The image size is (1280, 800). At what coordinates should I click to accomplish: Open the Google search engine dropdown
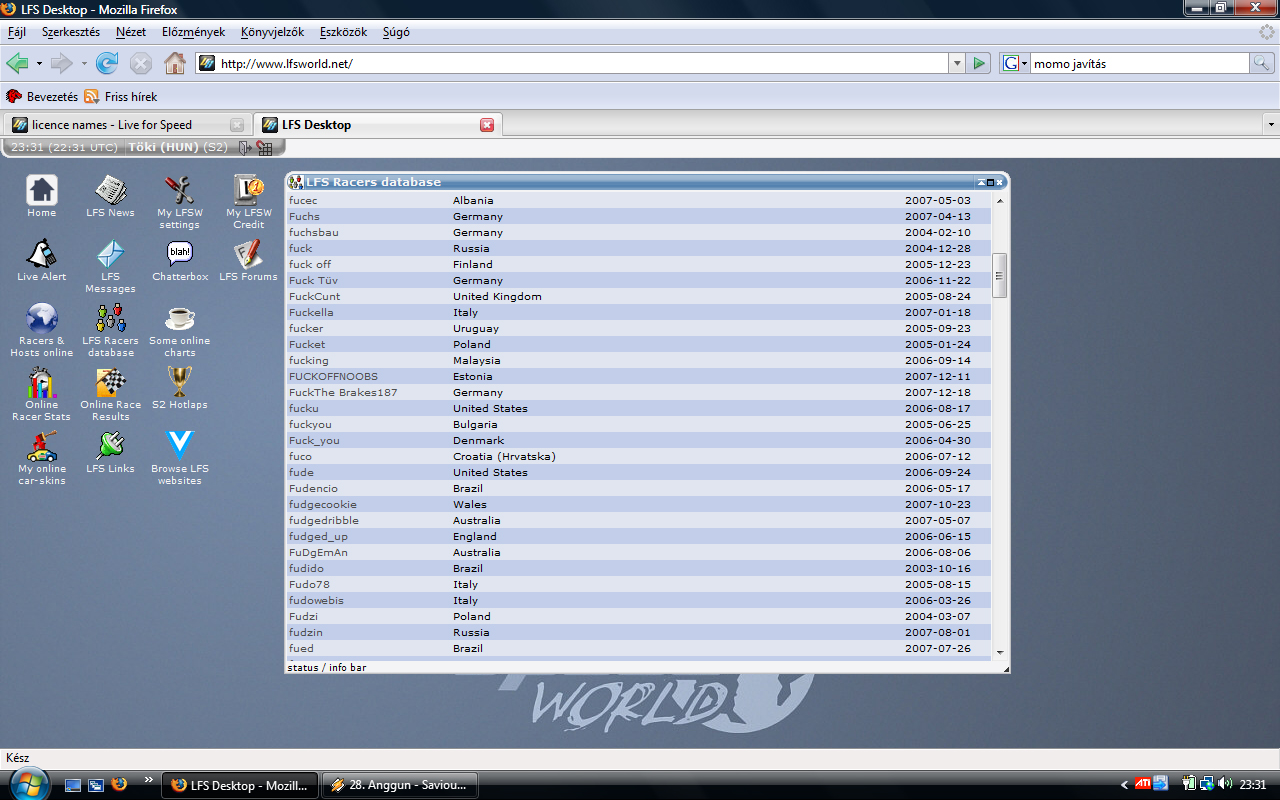(1015, 63)
